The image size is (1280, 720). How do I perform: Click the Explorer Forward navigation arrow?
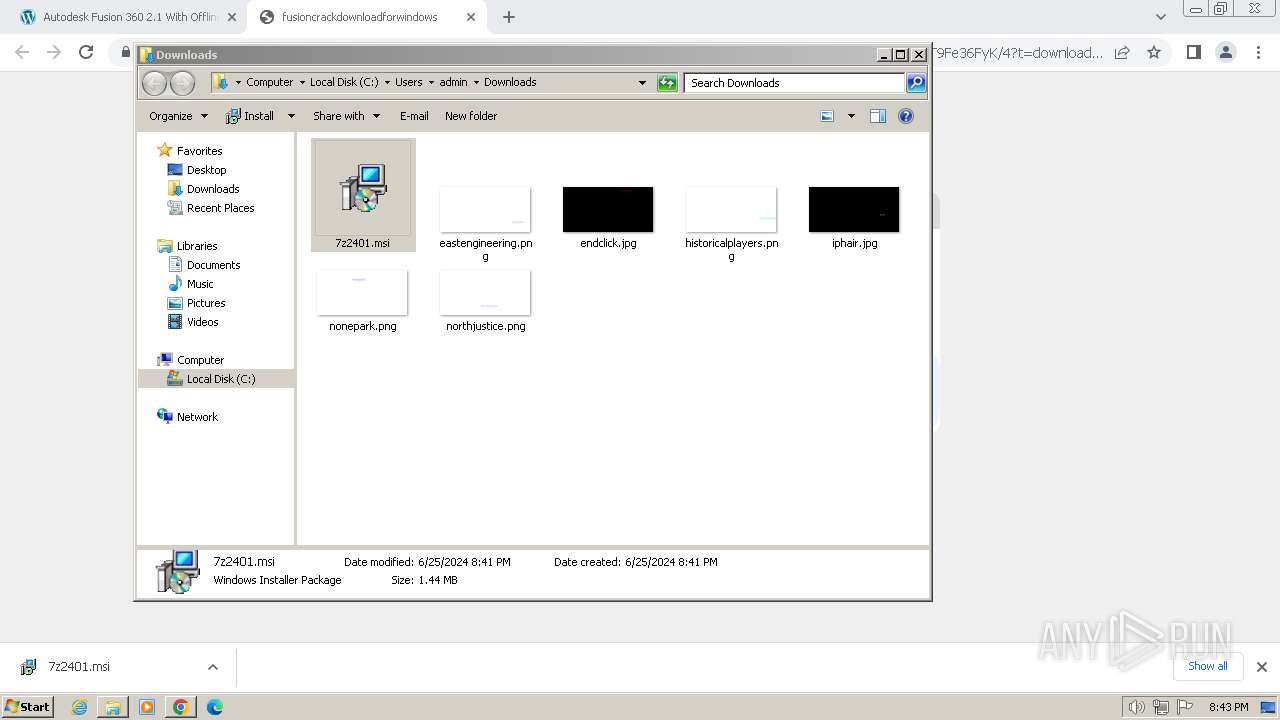(x=182, y=83)
